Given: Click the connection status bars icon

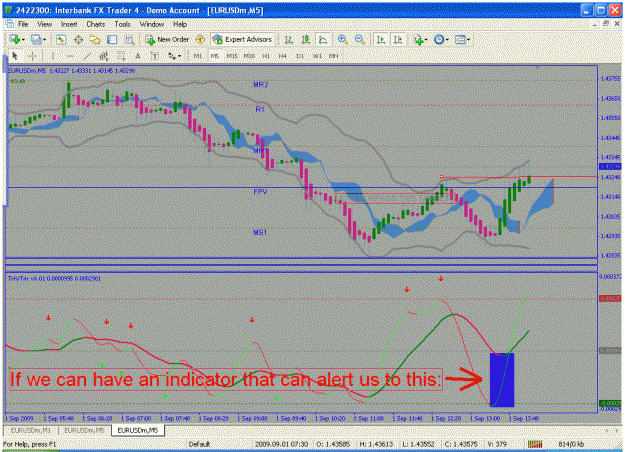Looking at the screenshot, I should [x=535, y=444].
